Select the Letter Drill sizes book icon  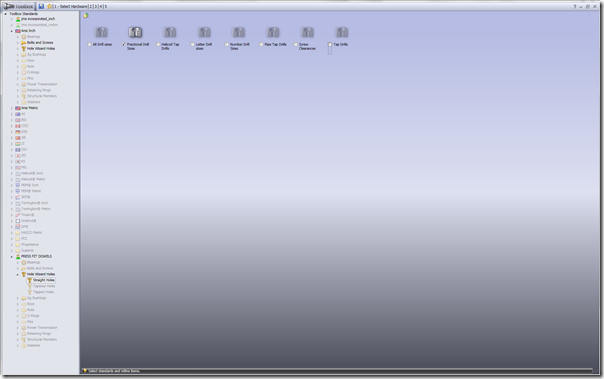click(204, 32)
